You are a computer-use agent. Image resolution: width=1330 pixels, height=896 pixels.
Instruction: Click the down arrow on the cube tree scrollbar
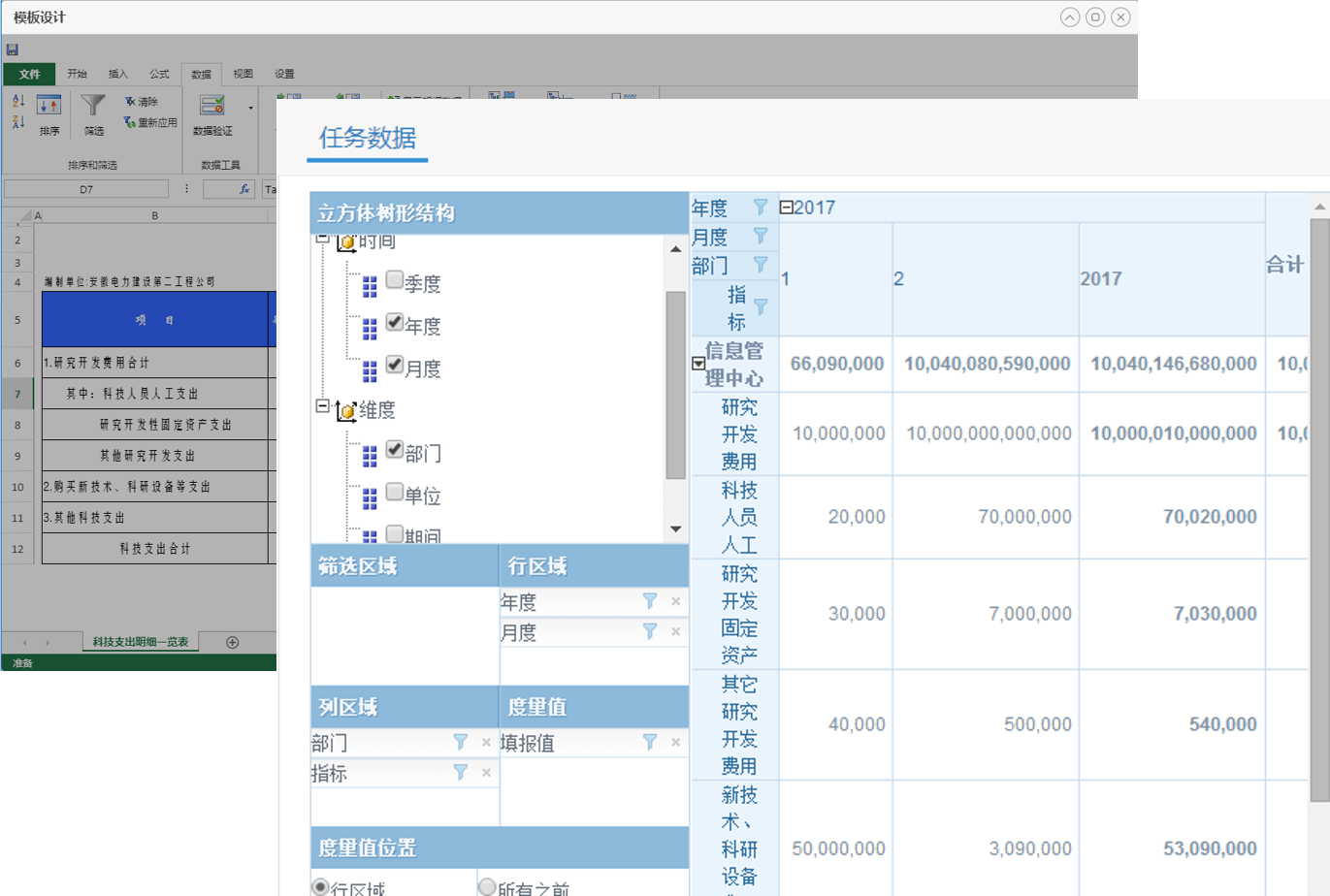point(676,529)
